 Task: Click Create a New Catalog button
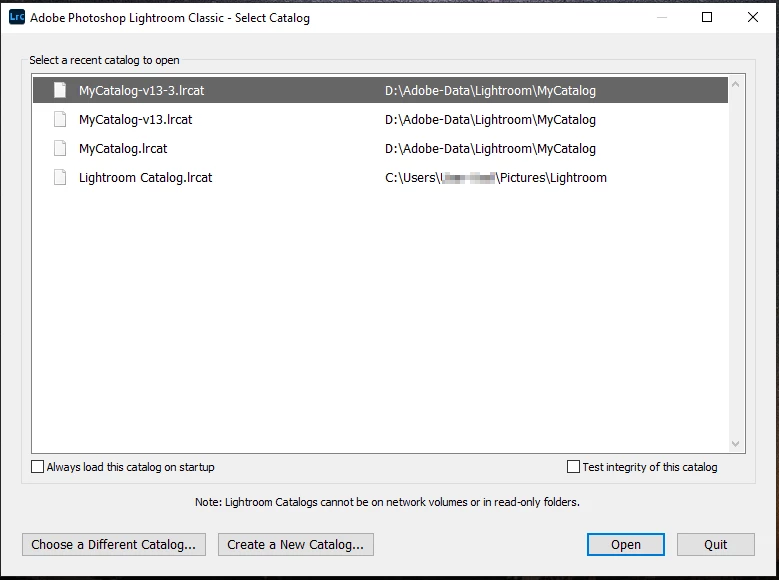(x=296, y=545)
